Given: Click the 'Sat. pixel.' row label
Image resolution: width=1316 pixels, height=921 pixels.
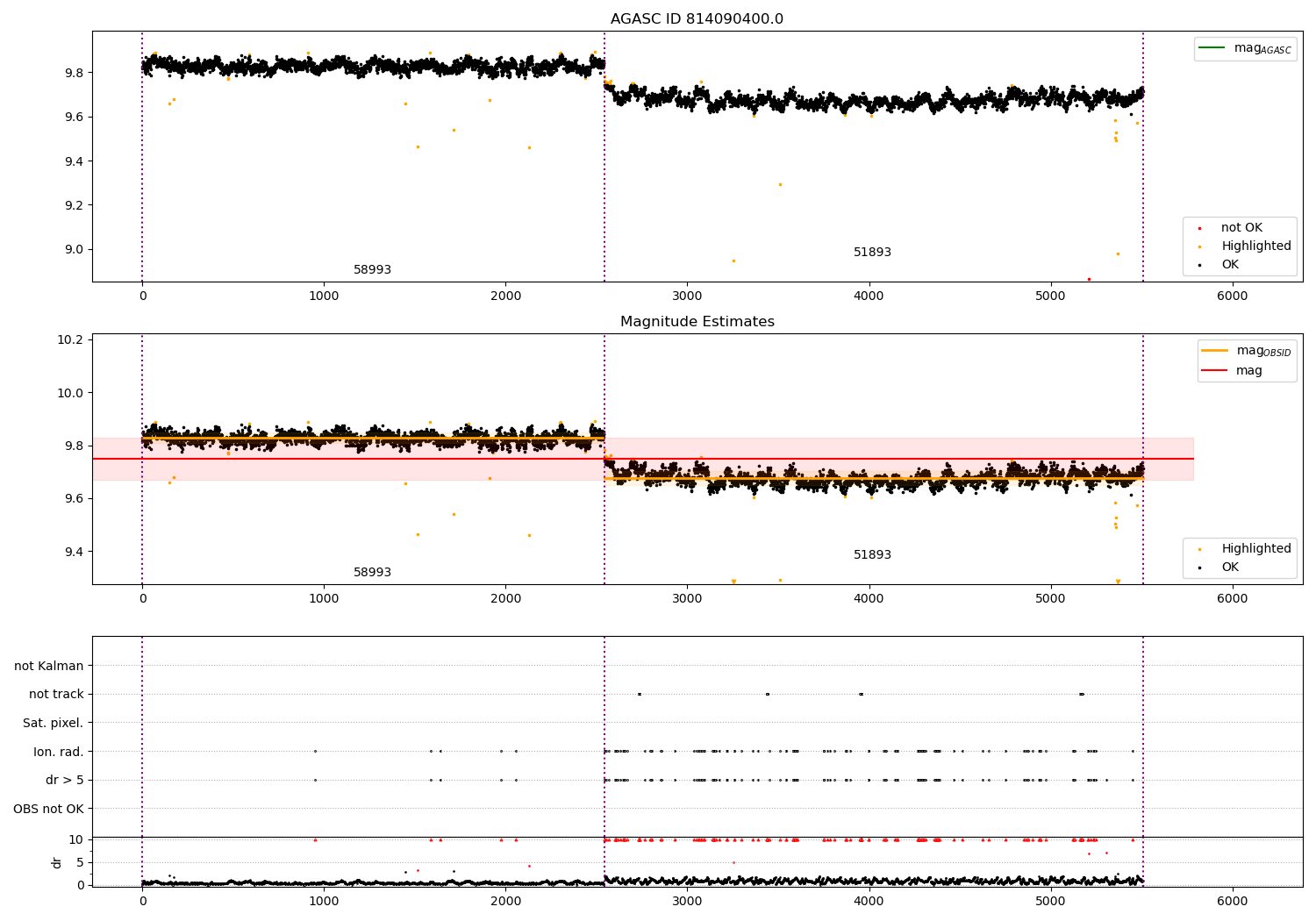Looking at the screenshot, I should tap(53, 723).
